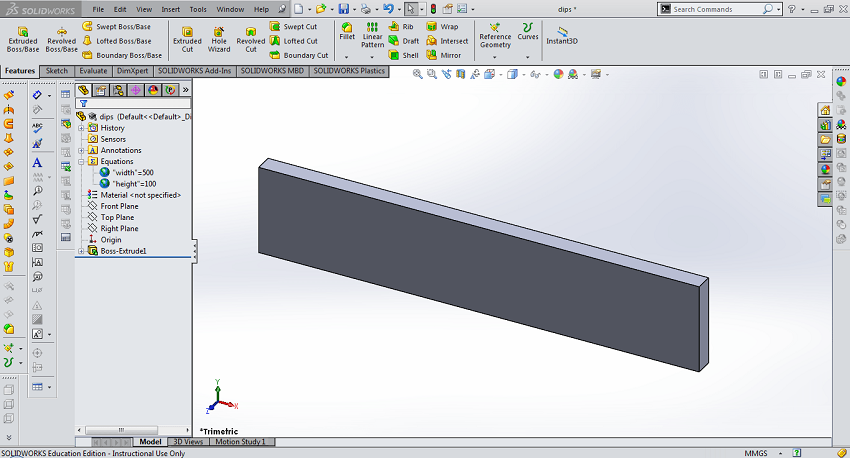Screen dimensions: 850x458
Task: Apply a Fillet
Action: [347, 31]
